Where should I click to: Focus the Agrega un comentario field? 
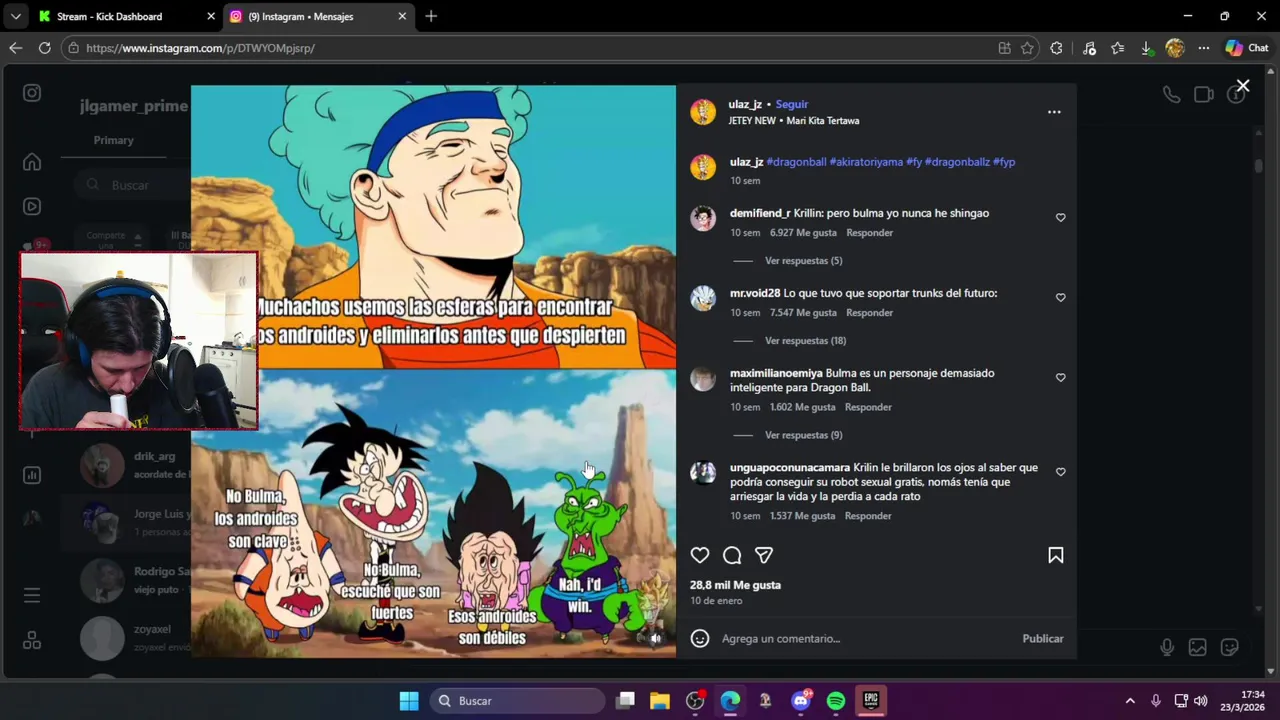tap(865, 638)
